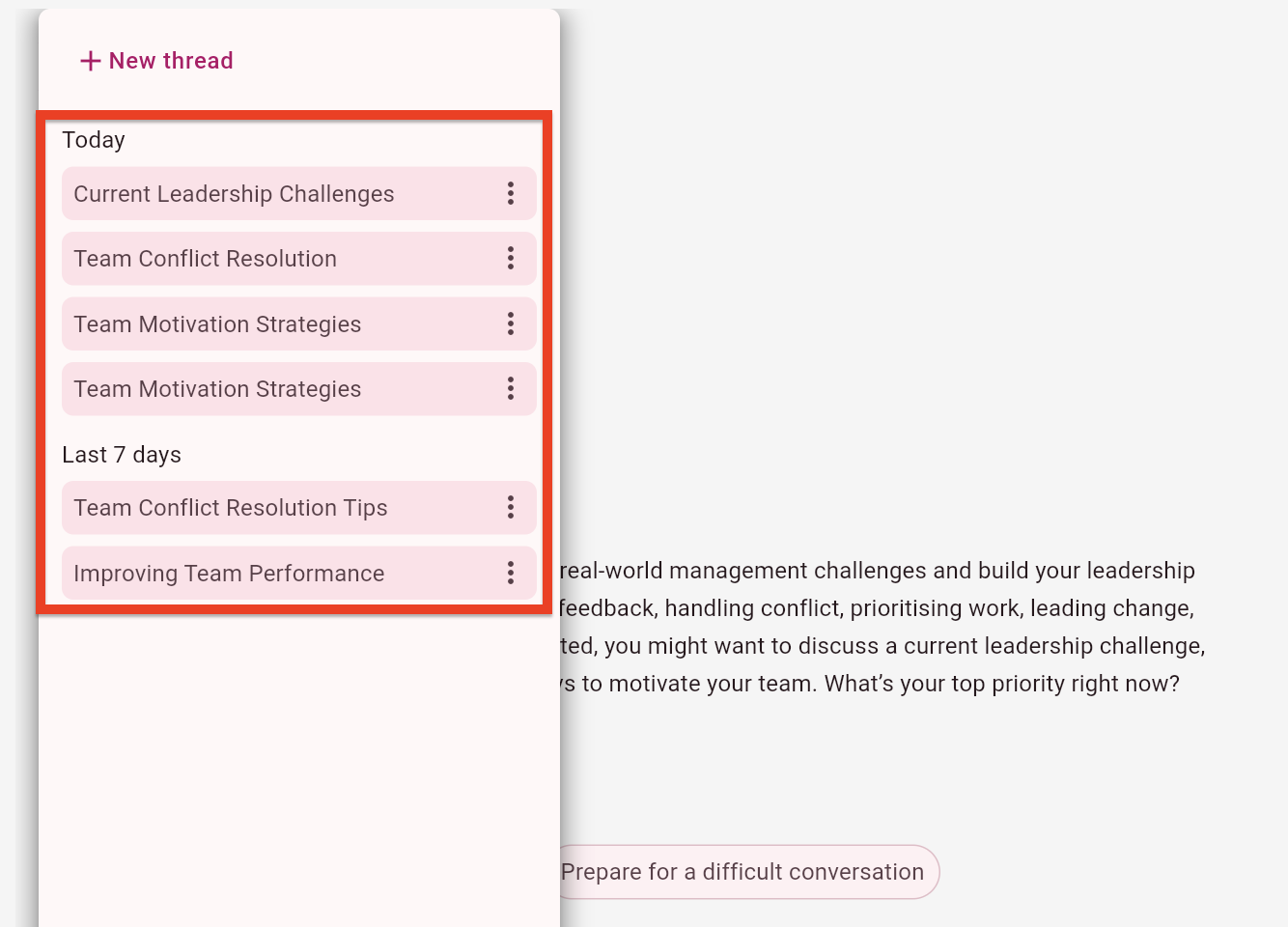Viewport: 1288px width, 927px height.
Task: Select the Team Conflict Resolution thread
Action: click(x=205, y=259)
